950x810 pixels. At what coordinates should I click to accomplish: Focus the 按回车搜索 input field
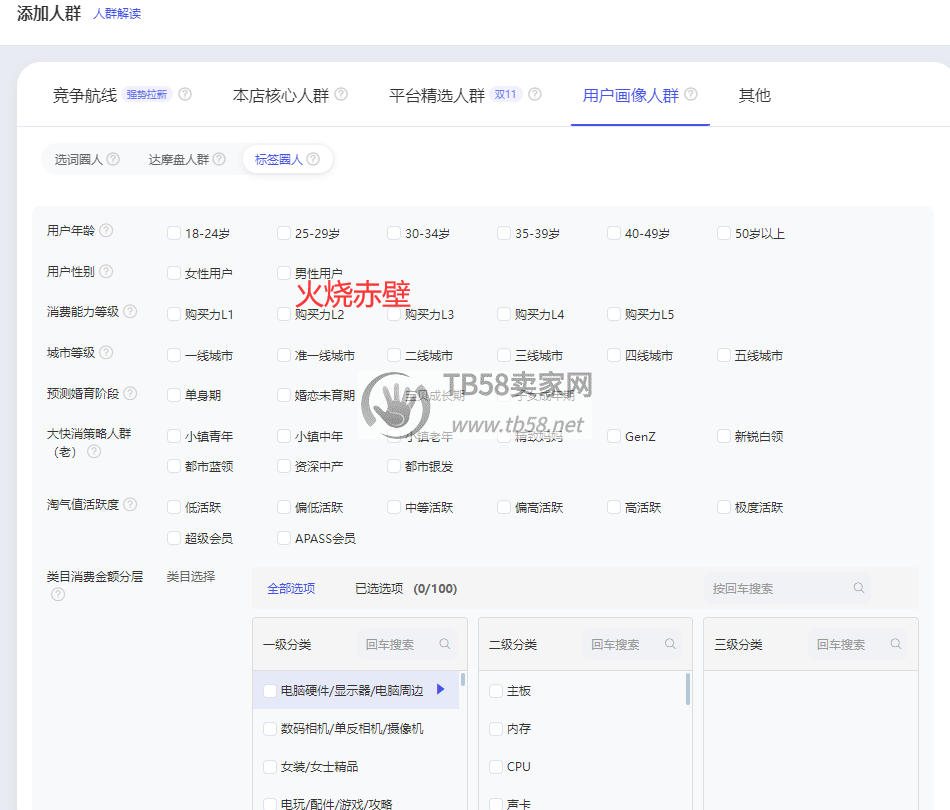click(787, 588)
